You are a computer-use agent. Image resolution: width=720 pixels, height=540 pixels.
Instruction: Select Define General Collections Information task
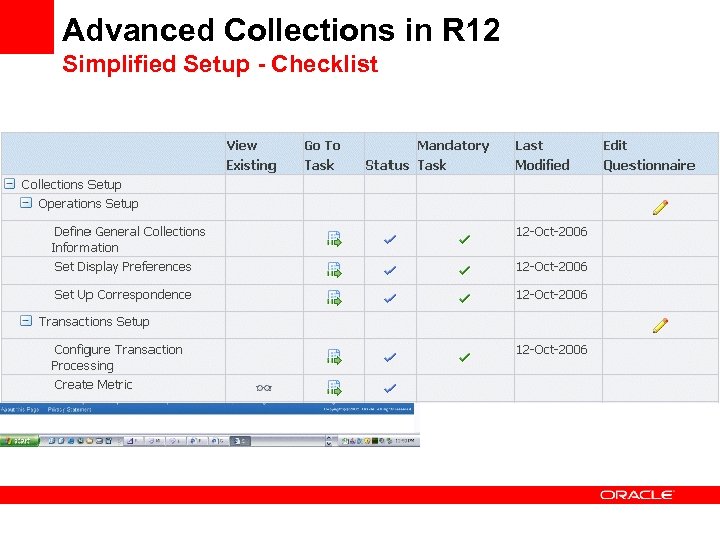pos(128,239)
